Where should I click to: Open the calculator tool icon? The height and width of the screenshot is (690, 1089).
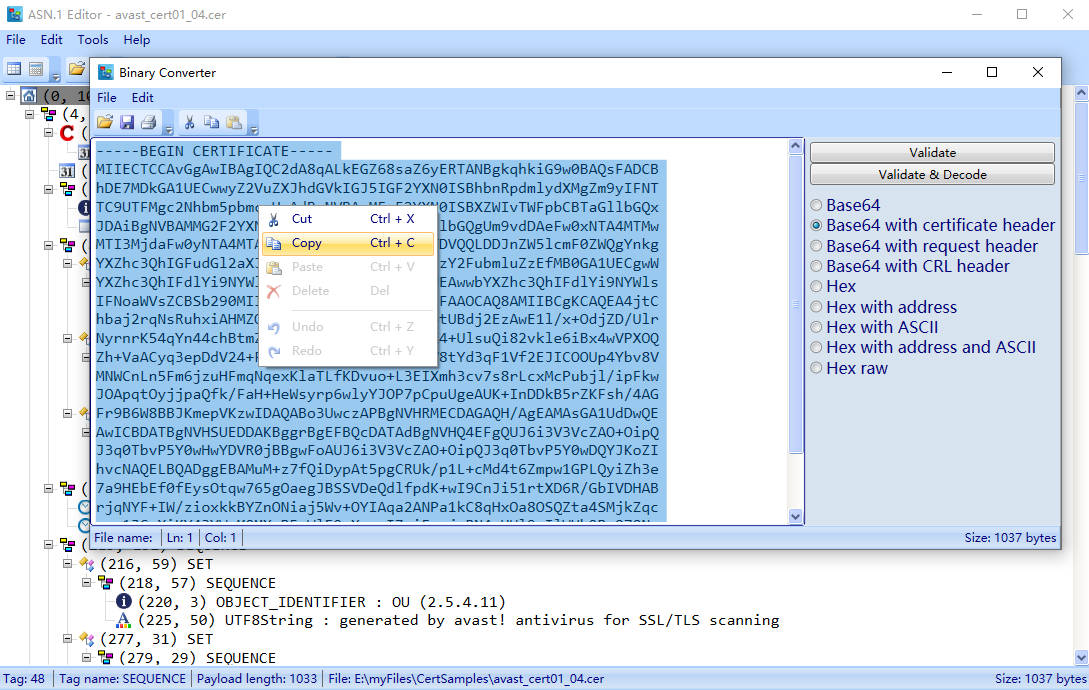click(36, 68)
